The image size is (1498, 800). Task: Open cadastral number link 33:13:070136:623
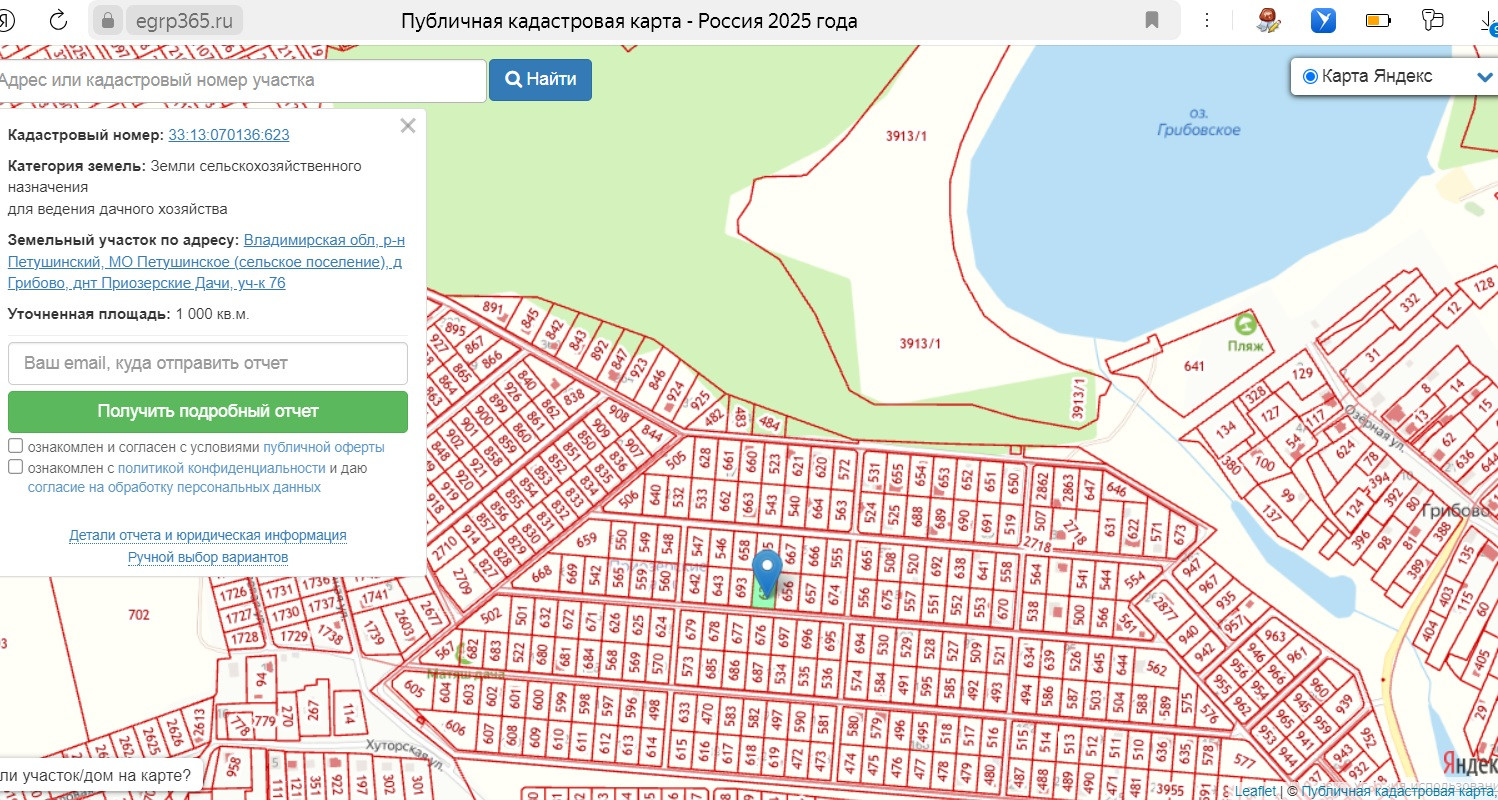click(229, 135)
